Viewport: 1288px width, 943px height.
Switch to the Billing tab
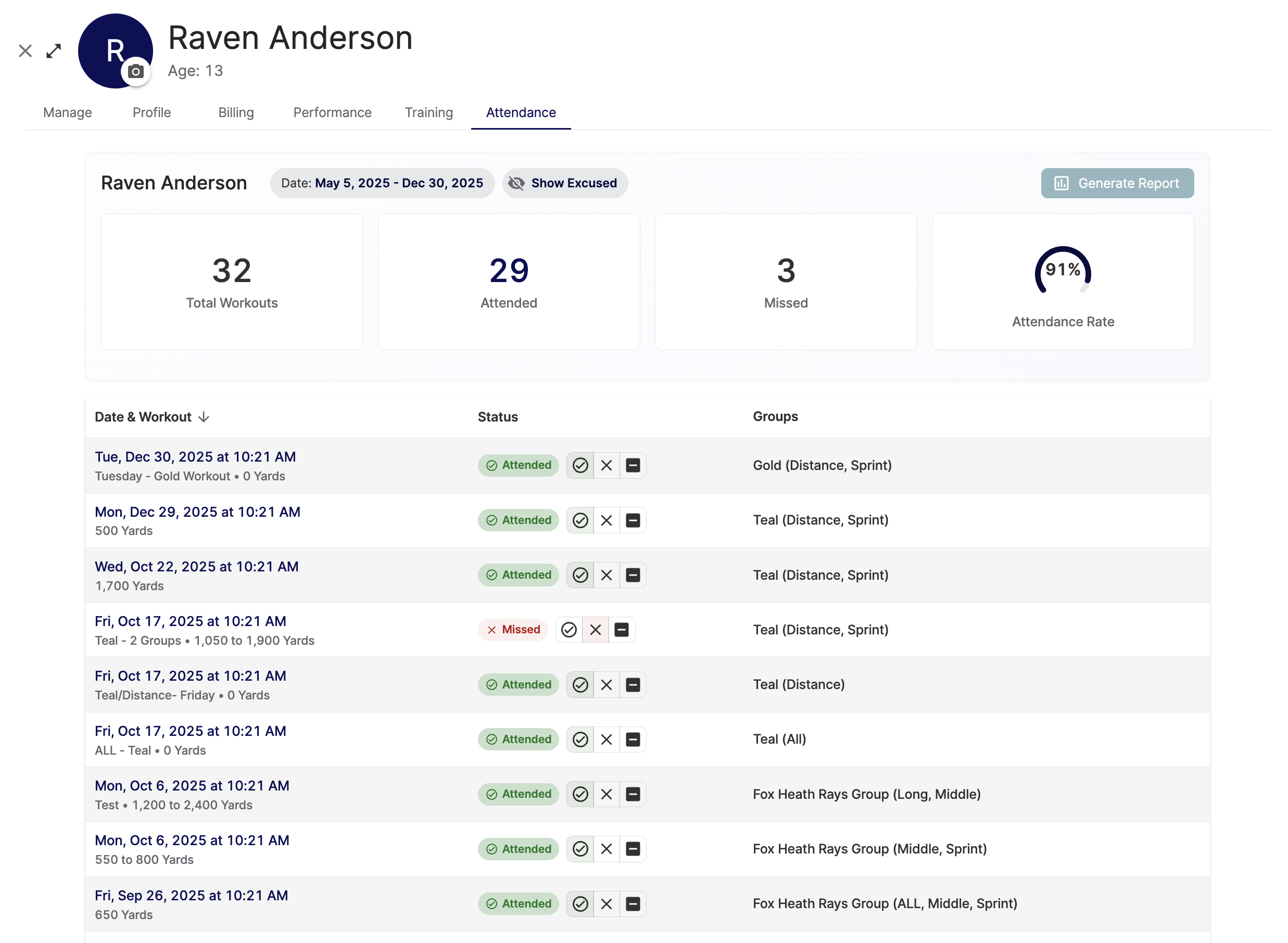pos(236,112)
